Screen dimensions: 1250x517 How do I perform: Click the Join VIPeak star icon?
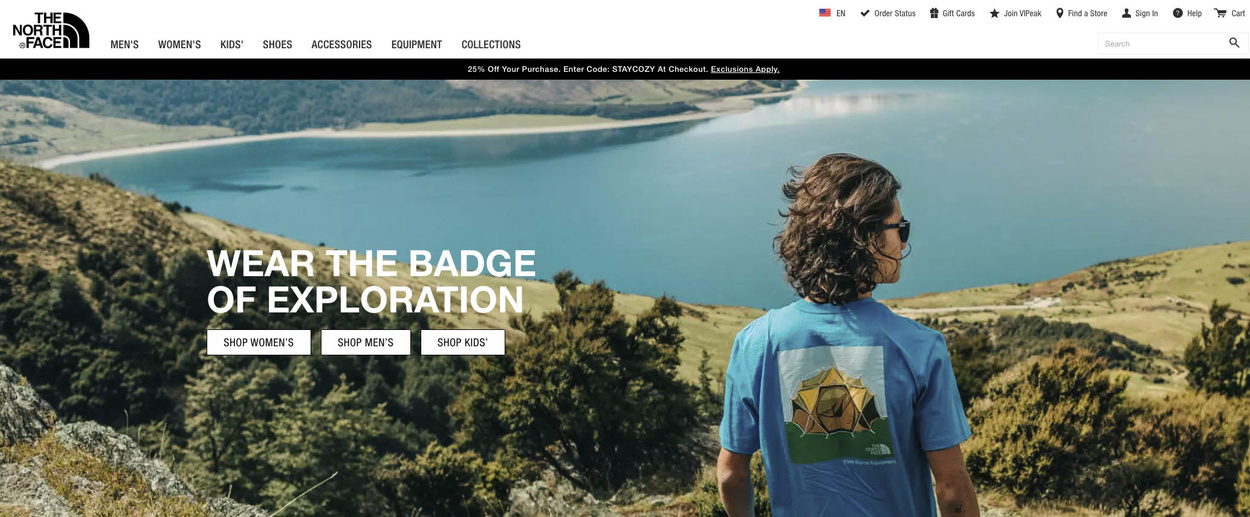[994, 13]
